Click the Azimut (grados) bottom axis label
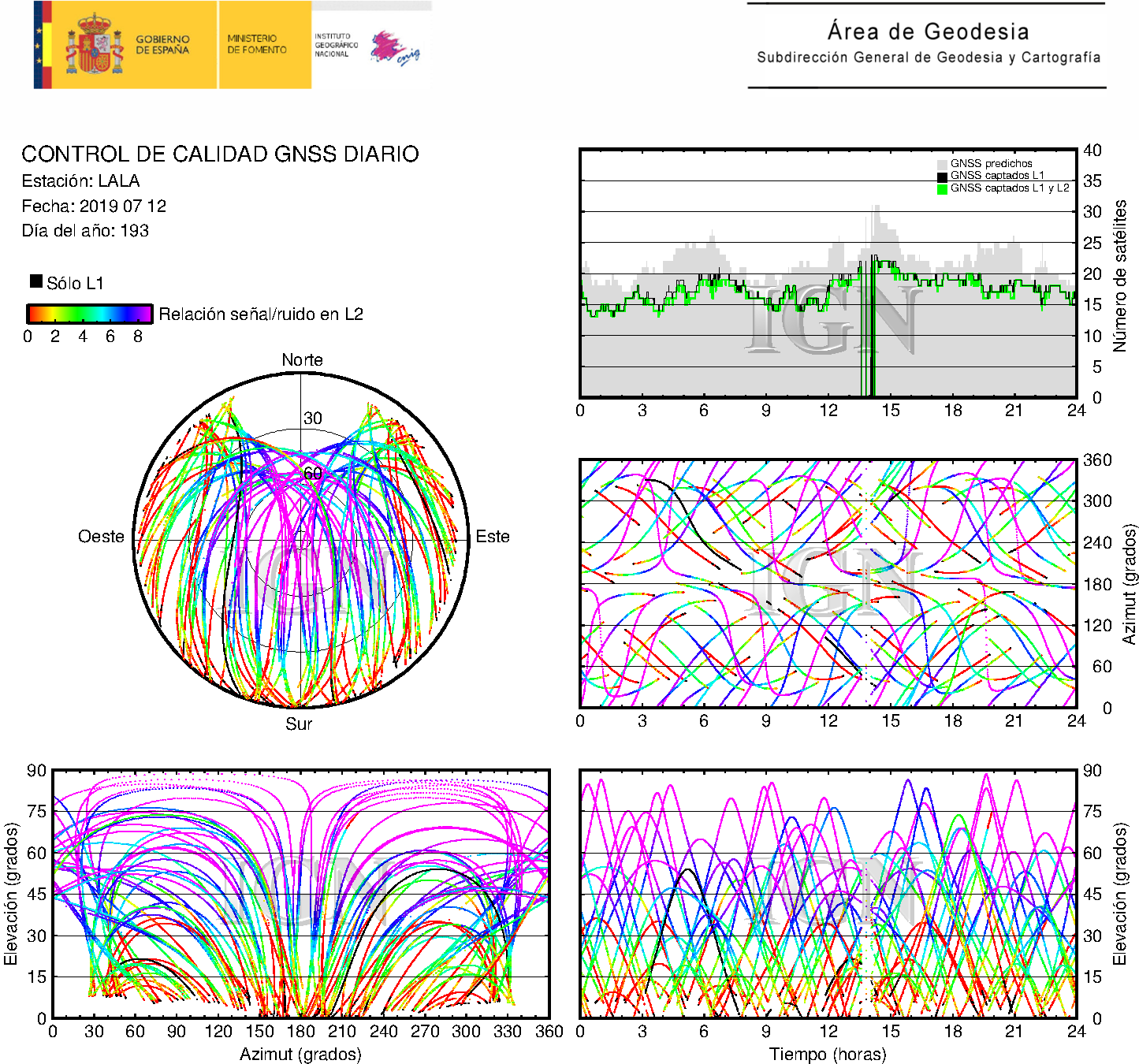Viewport: 1139px width, 1064px height. tap(300, 1054)
